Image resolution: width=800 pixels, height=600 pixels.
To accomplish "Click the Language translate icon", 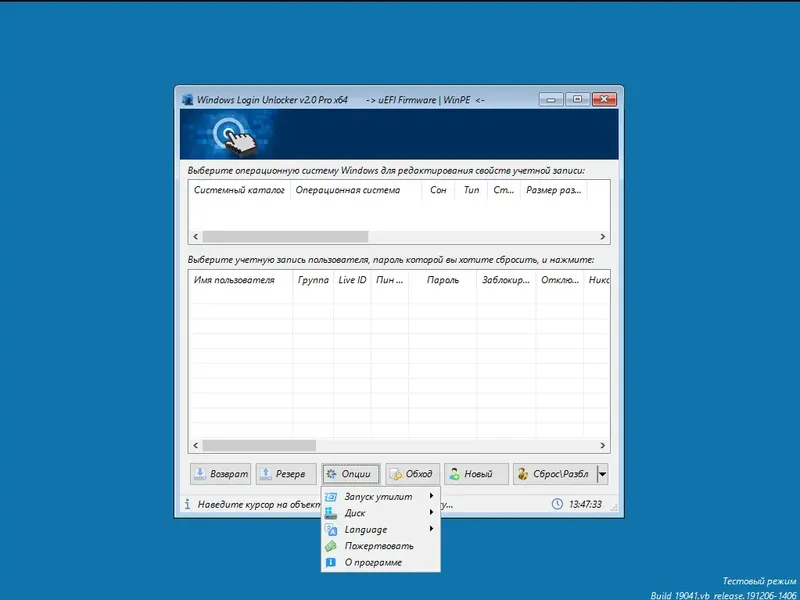I will click(331, 530).
